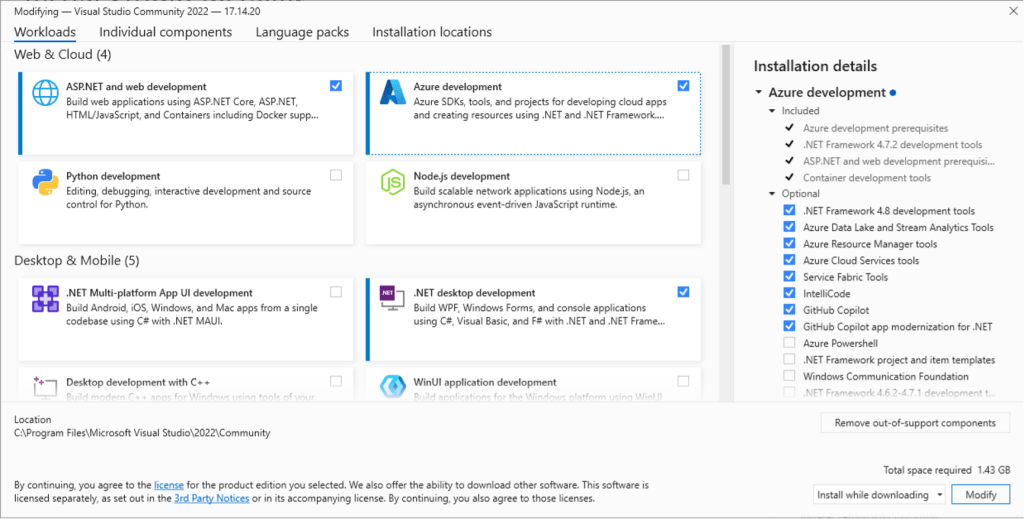Open the Install while downloading dropdown

pos(879,495)
